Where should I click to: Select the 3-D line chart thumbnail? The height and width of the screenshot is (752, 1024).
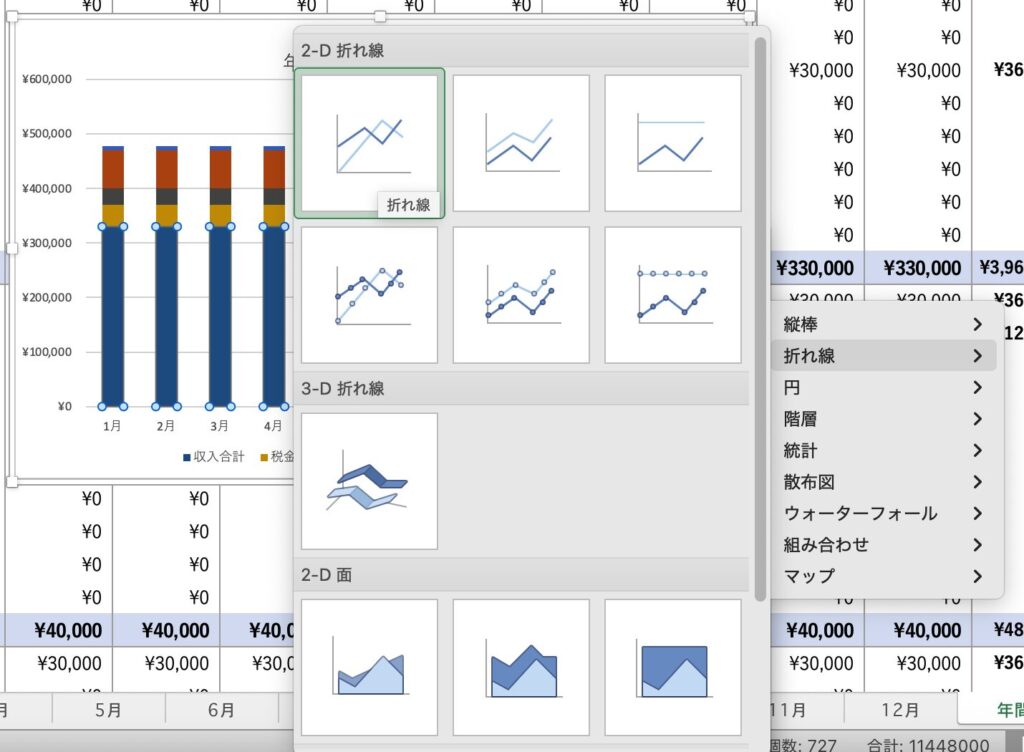point(369,481)
